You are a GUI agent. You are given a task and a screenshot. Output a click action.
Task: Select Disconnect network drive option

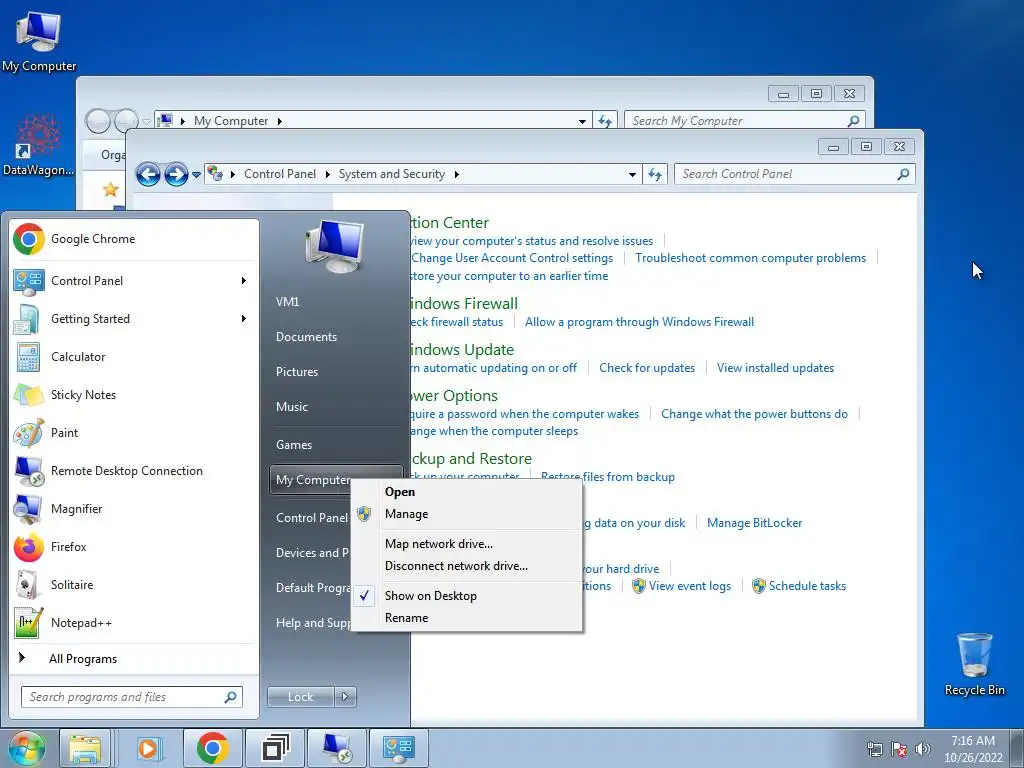click(466, 566)
